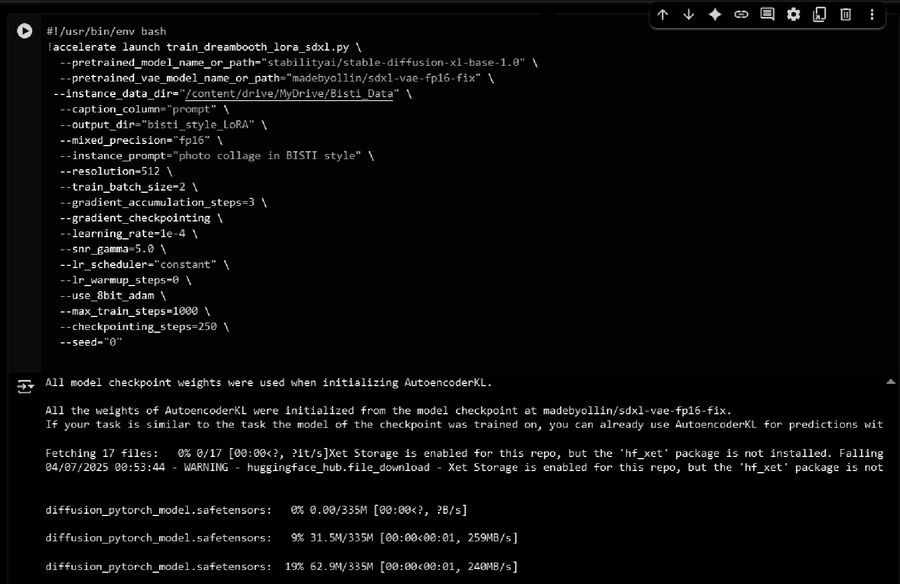
Task: Delete this cell with trash icon
Action: tap(845, 15)
